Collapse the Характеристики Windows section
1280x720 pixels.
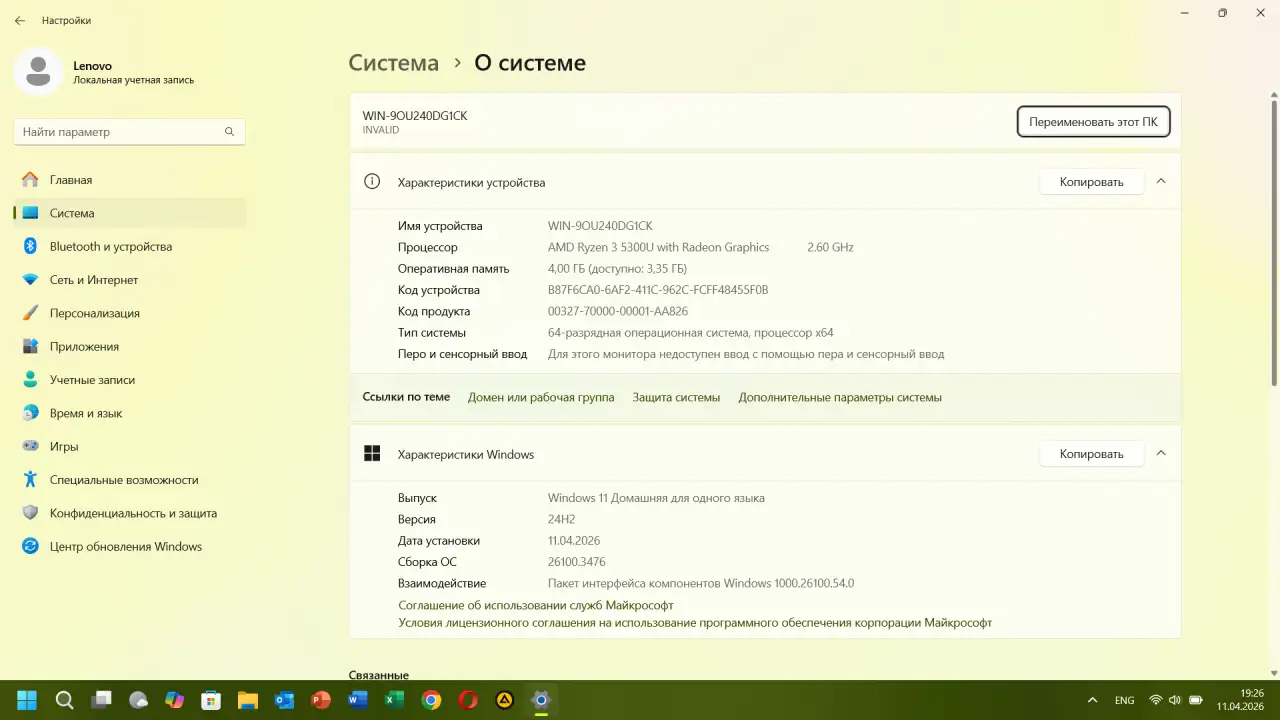(1160, 453)
